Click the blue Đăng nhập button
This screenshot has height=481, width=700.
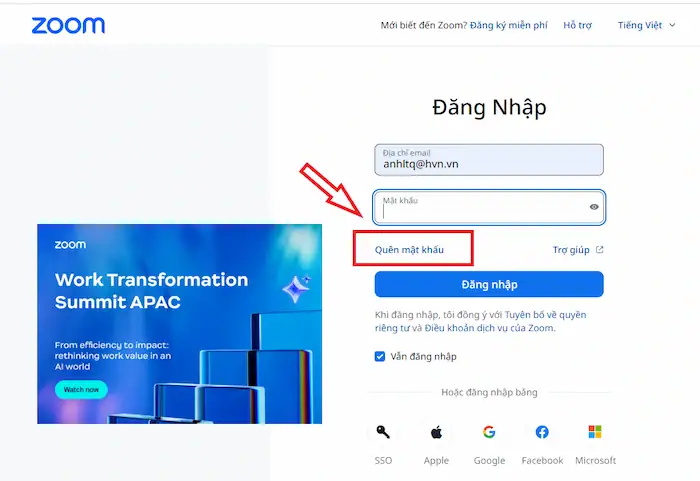(x=489, y=284)
